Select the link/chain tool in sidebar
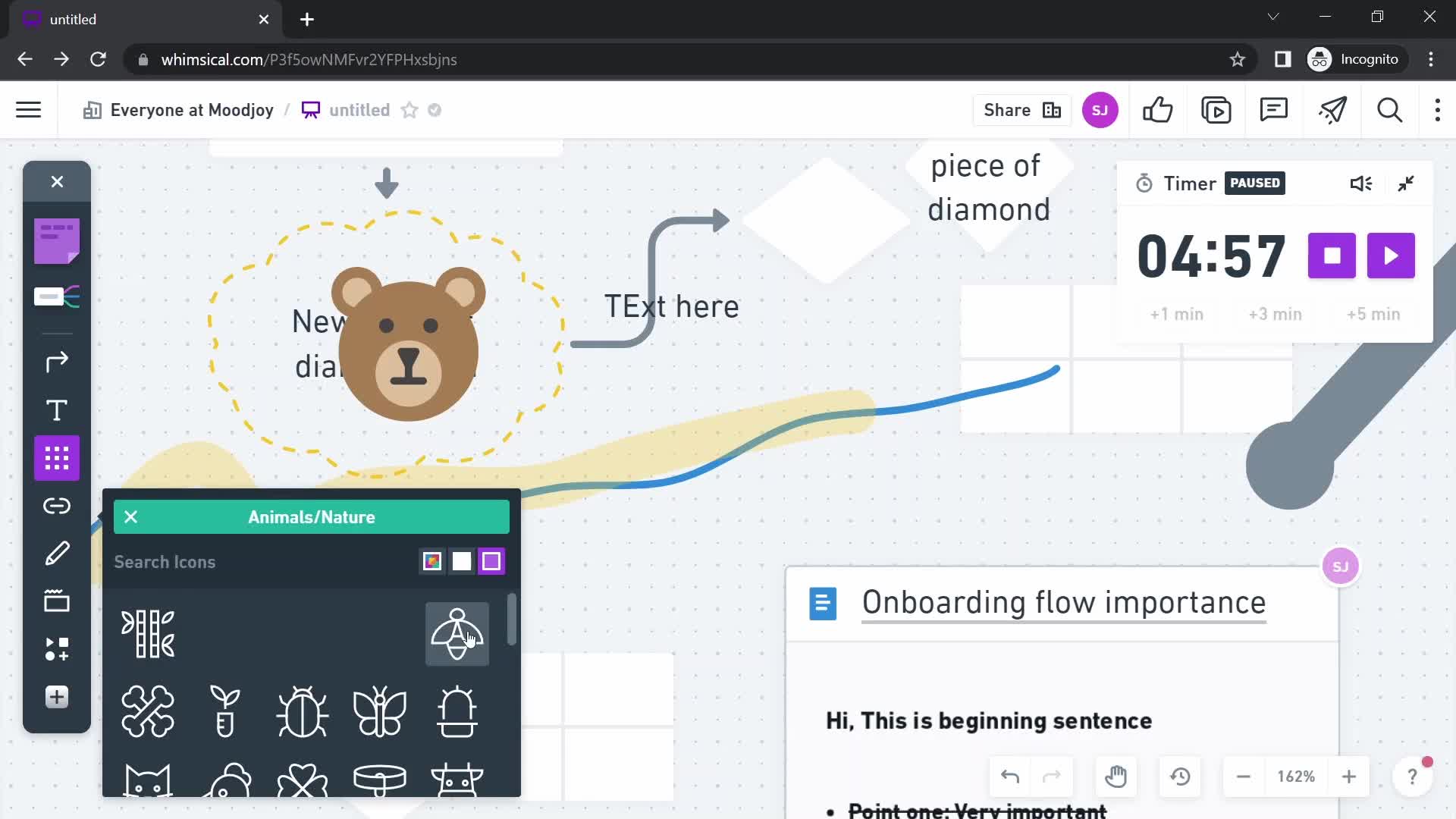This screenshot has height=819, width=1456. pyautogui.click(x=57, y=506)
